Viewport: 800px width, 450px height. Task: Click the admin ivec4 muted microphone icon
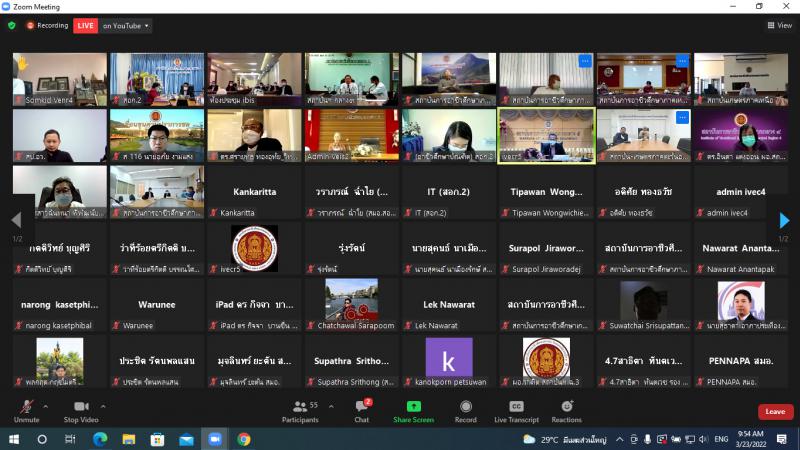(x=701, y=213)
